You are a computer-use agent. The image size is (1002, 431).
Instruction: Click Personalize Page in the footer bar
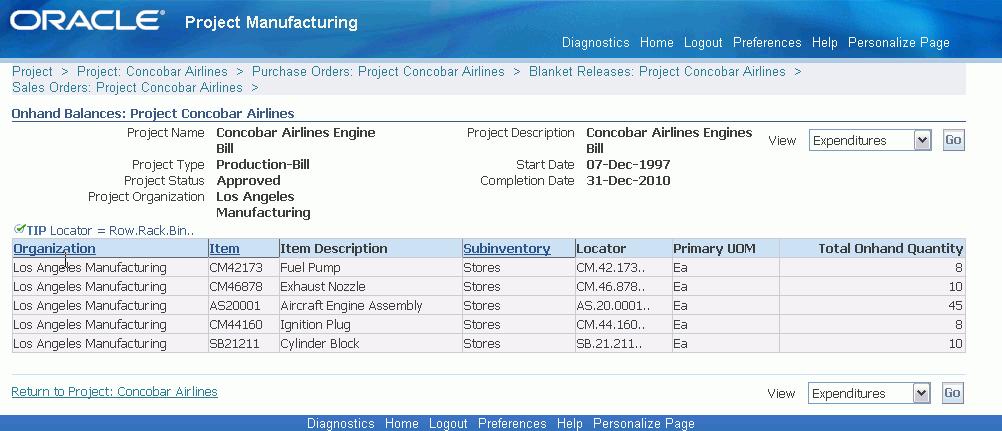coord(644,423)
